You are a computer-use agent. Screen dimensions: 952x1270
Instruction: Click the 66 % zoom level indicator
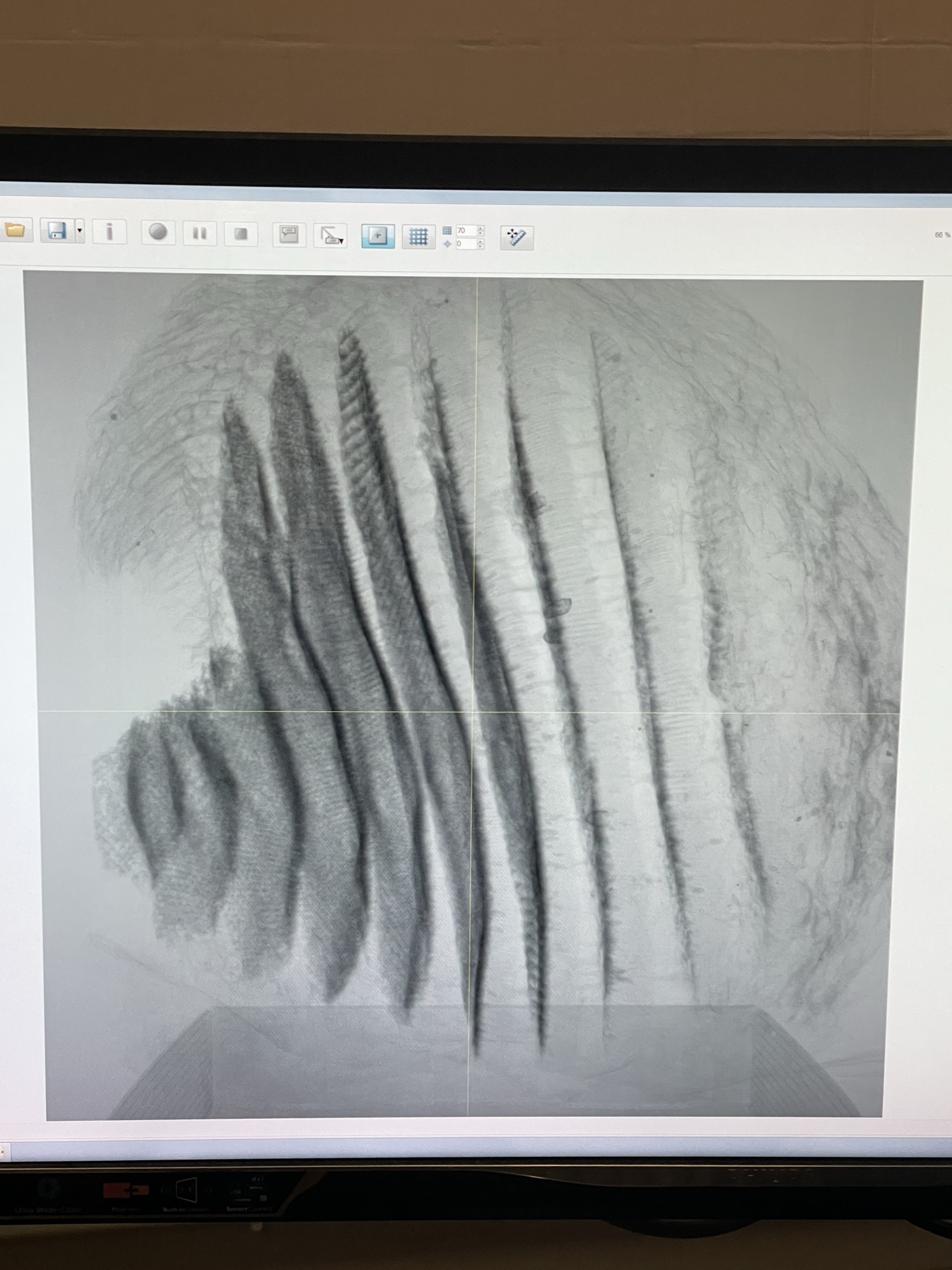(x=942, y=235)
